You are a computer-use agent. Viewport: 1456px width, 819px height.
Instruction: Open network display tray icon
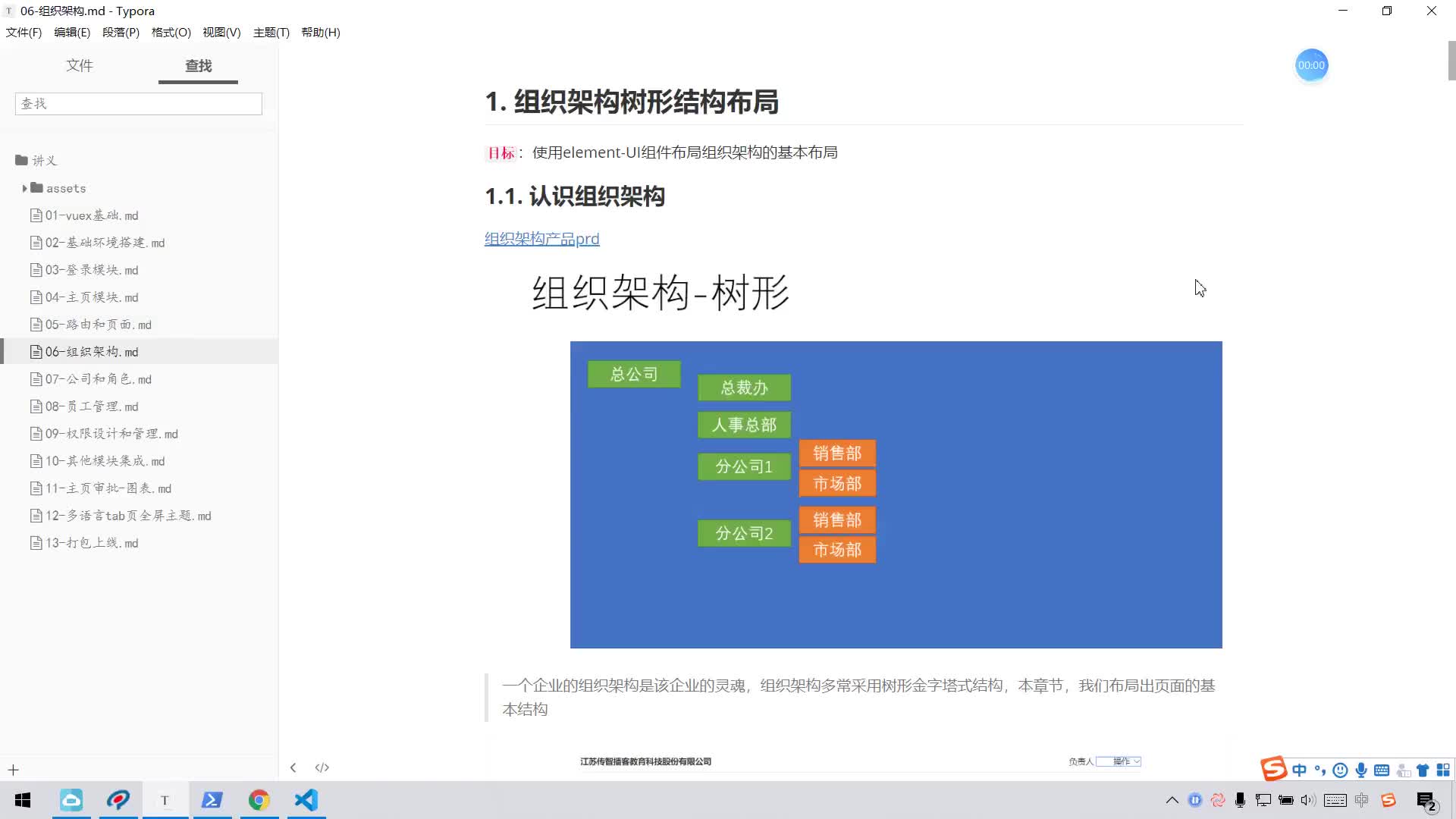pos(1263,800)
